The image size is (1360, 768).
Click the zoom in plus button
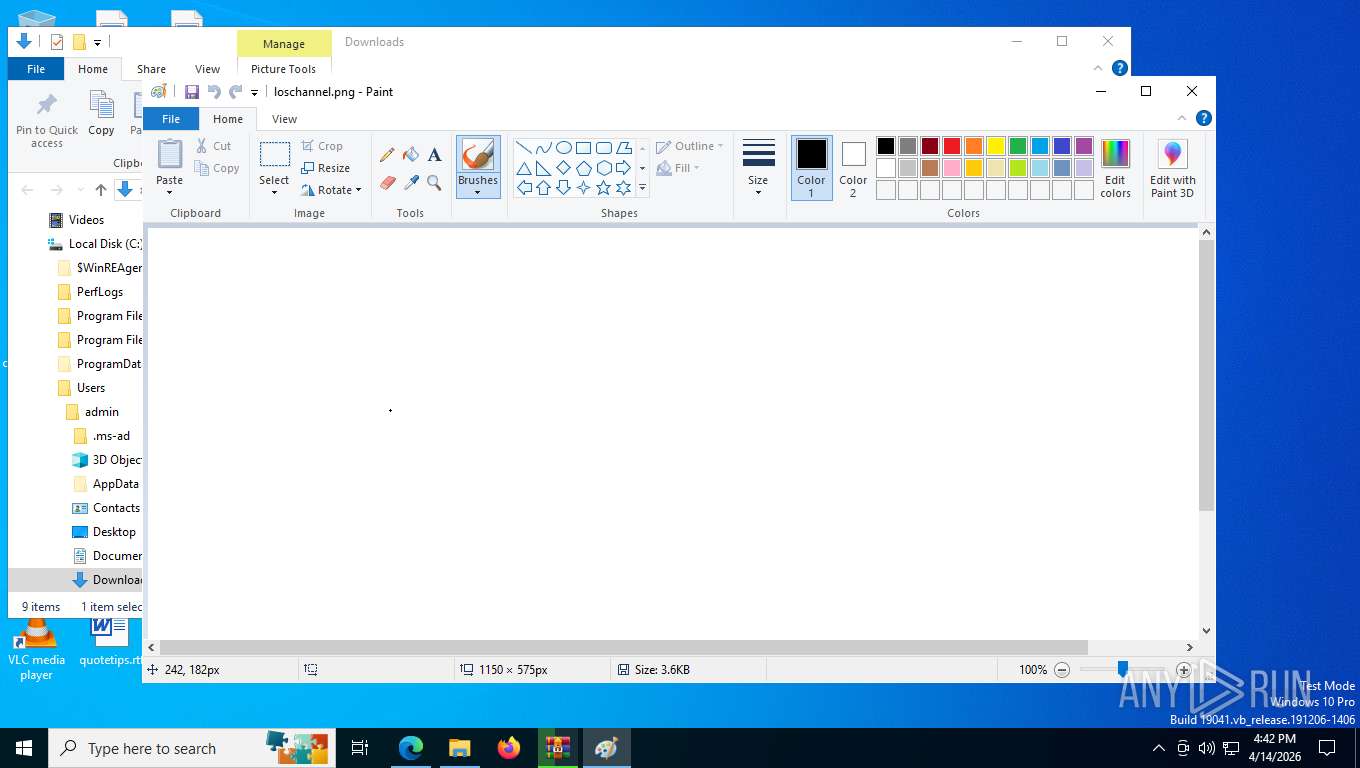1184,670
